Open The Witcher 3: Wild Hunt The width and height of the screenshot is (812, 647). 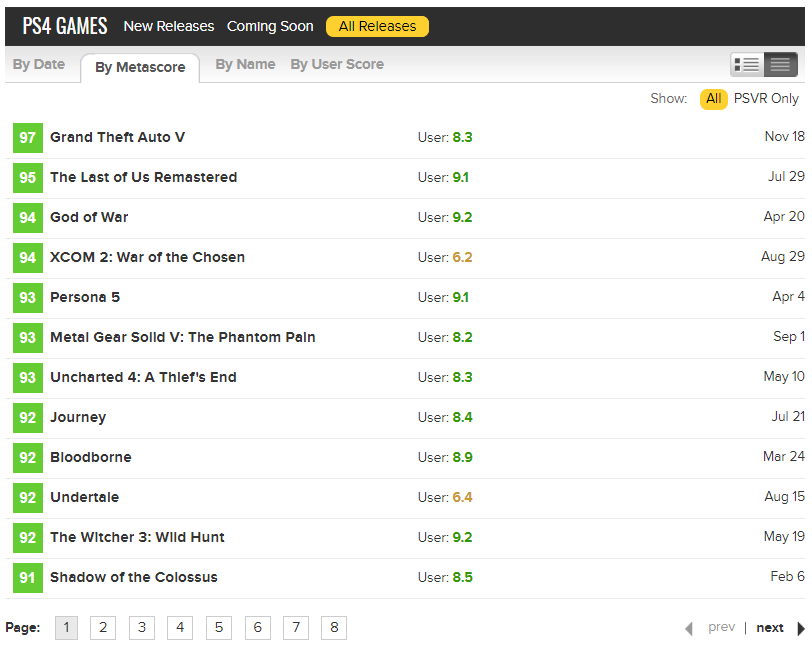137,537
